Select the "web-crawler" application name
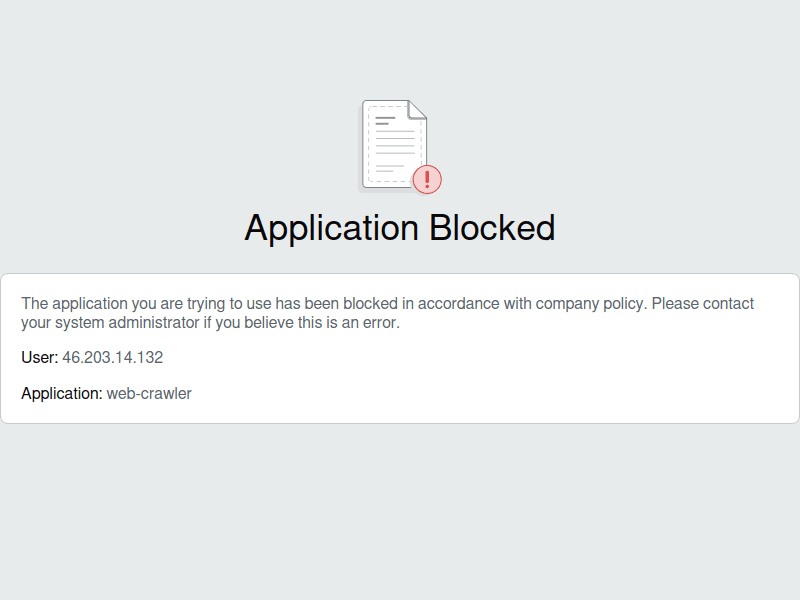This screenshot has height=600, width=800. [x=149, y=394]
